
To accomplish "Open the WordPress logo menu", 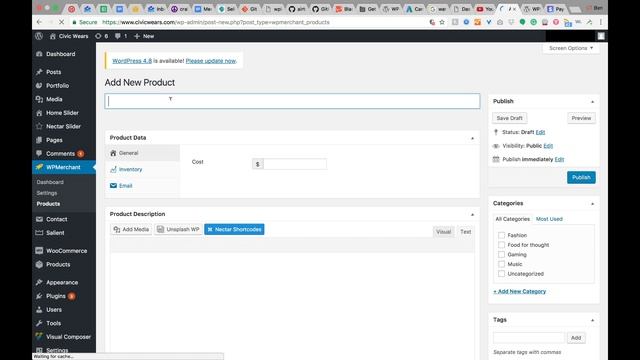I will (x=39, y=36).
